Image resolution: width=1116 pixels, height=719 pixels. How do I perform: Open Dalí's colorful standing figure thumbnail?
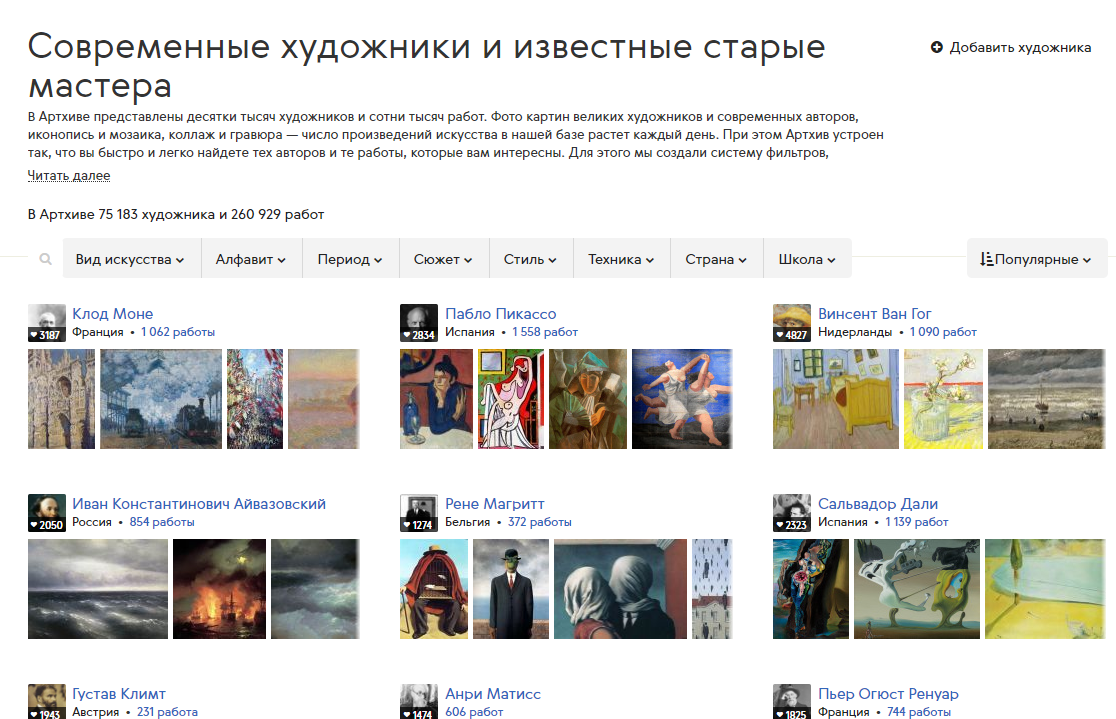click(811, 589)
